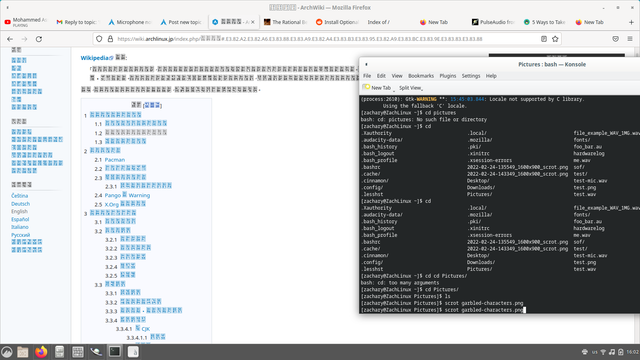Expand the Split View dropdown in Konsole
The image size is (640, 360).
411,88
